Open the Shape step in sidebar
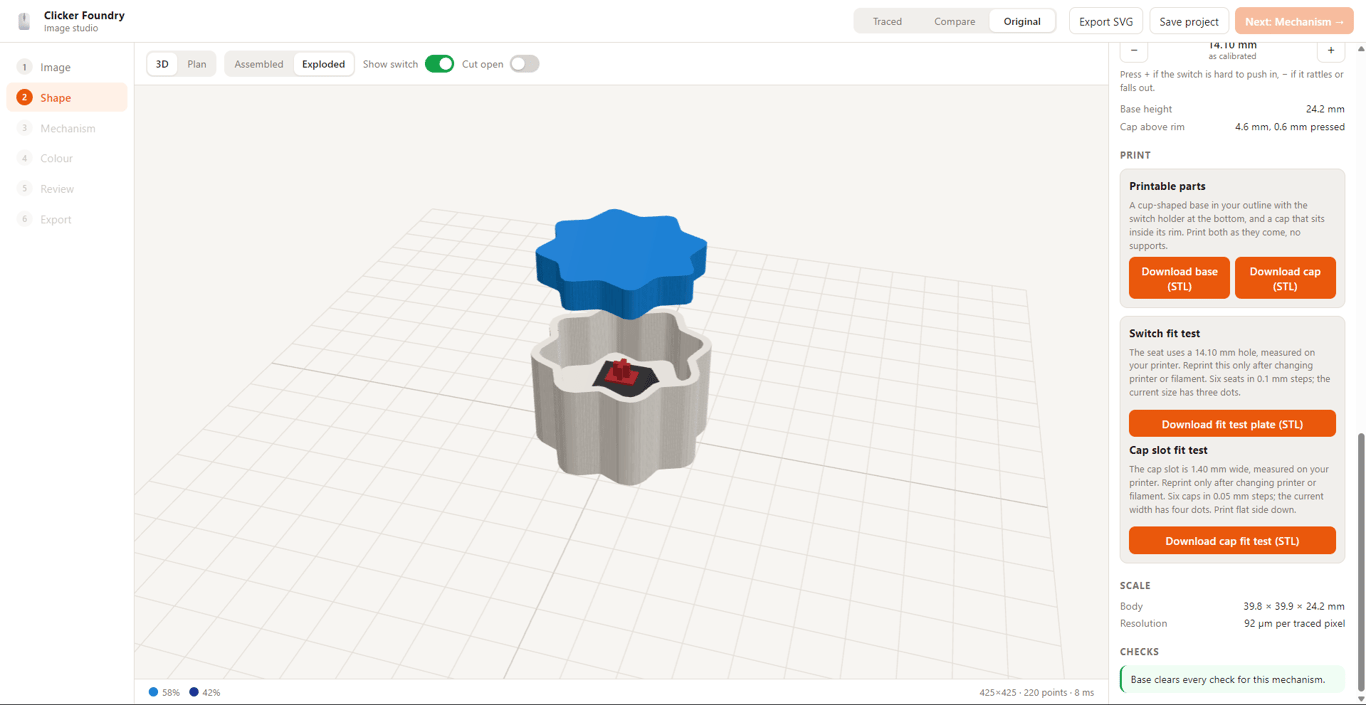This screenshot has height=705, width=1366. coord(67,98)
